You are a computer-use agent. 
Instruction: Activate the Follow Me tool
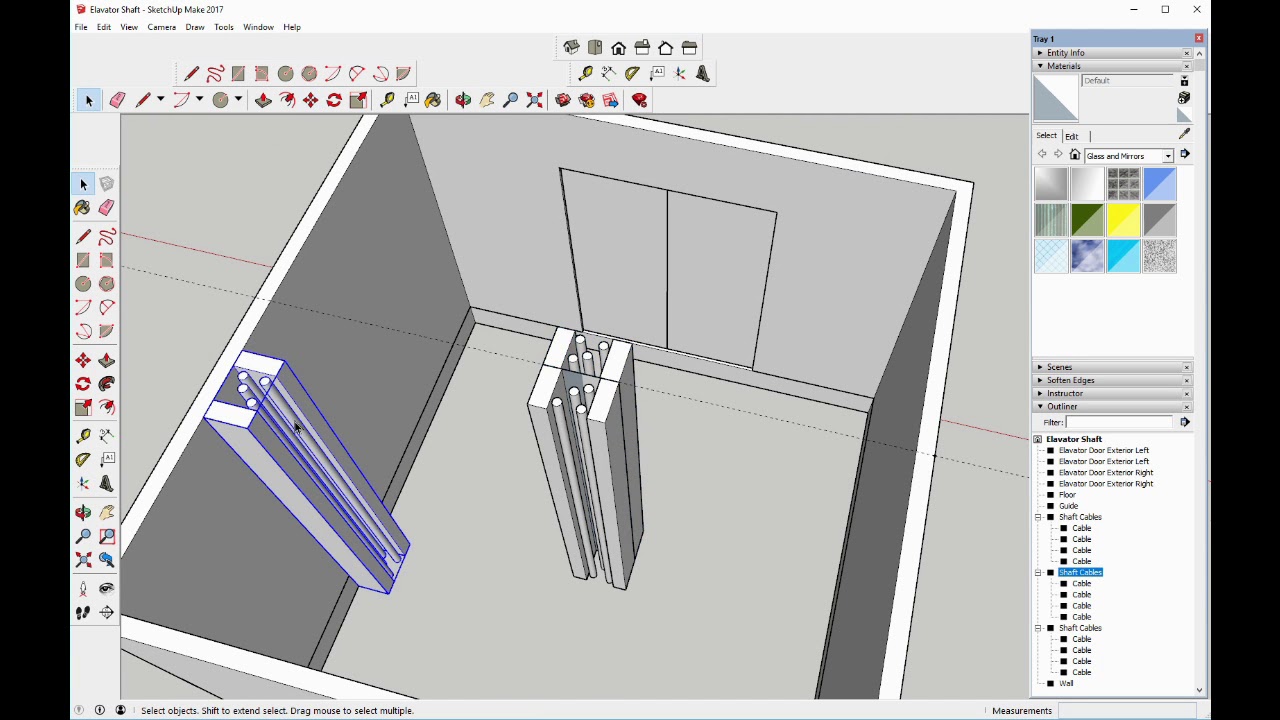tap(107, 384)
